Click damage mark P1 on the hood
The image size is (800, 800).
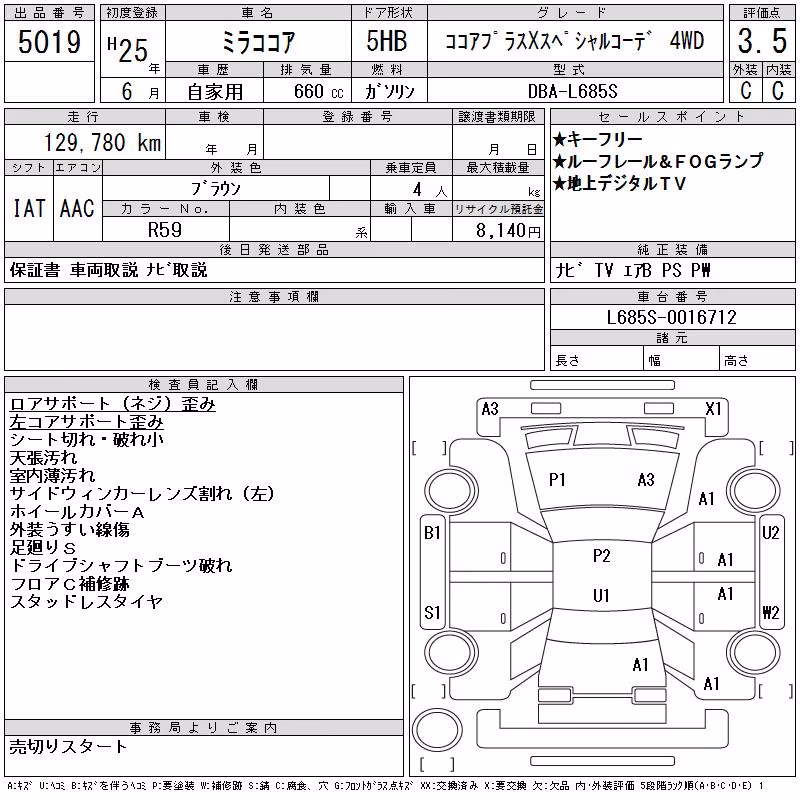557,480
